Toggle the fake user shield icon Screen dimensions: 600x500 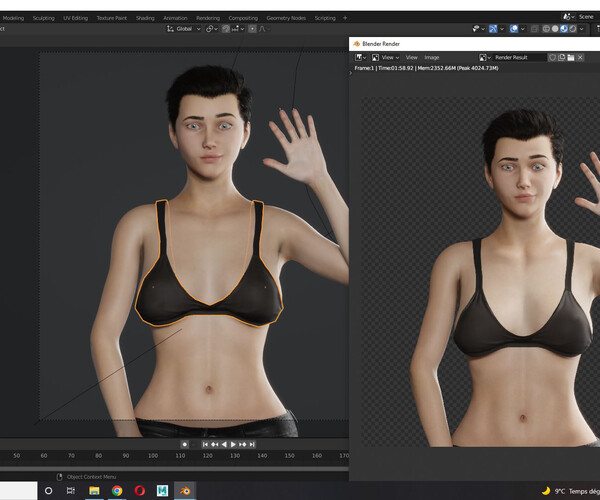pyautogui.click(x=552, y=57)
